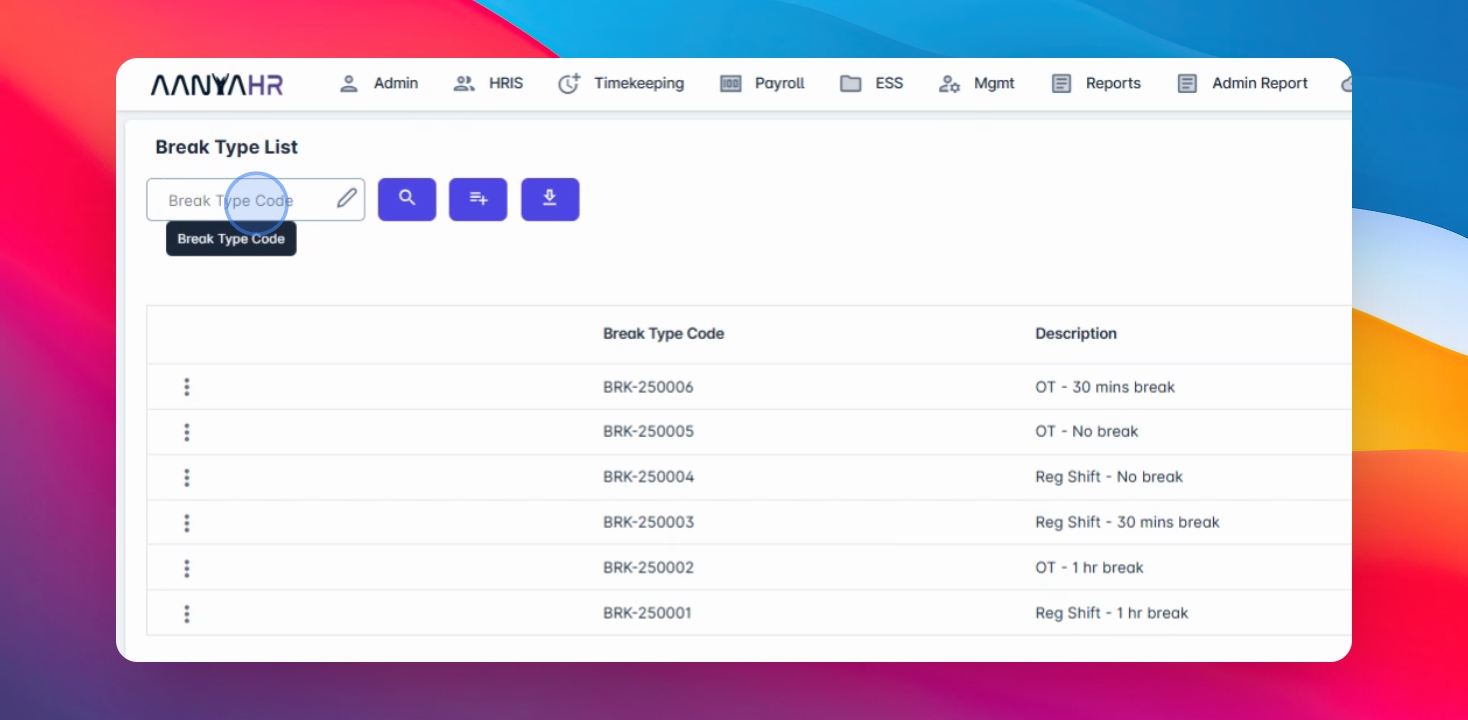The height and width of the screenshot is (720, 1468).
Task: Open row actions for BRK-250001
Action: click(187, 613)
